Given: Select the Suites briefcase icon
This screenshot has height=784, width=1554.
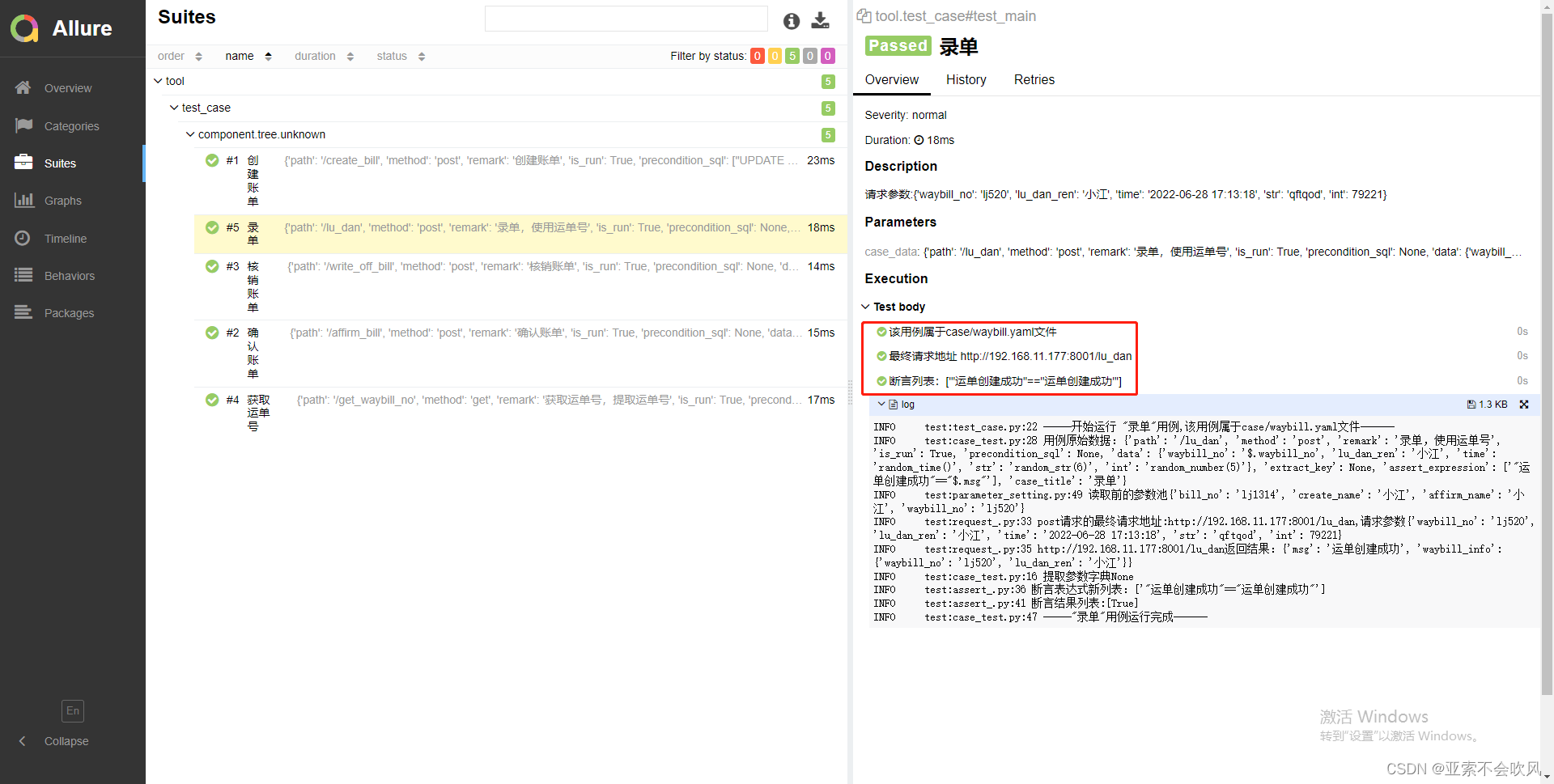Looking at the screenshot, I should click(x=23, y=163).
